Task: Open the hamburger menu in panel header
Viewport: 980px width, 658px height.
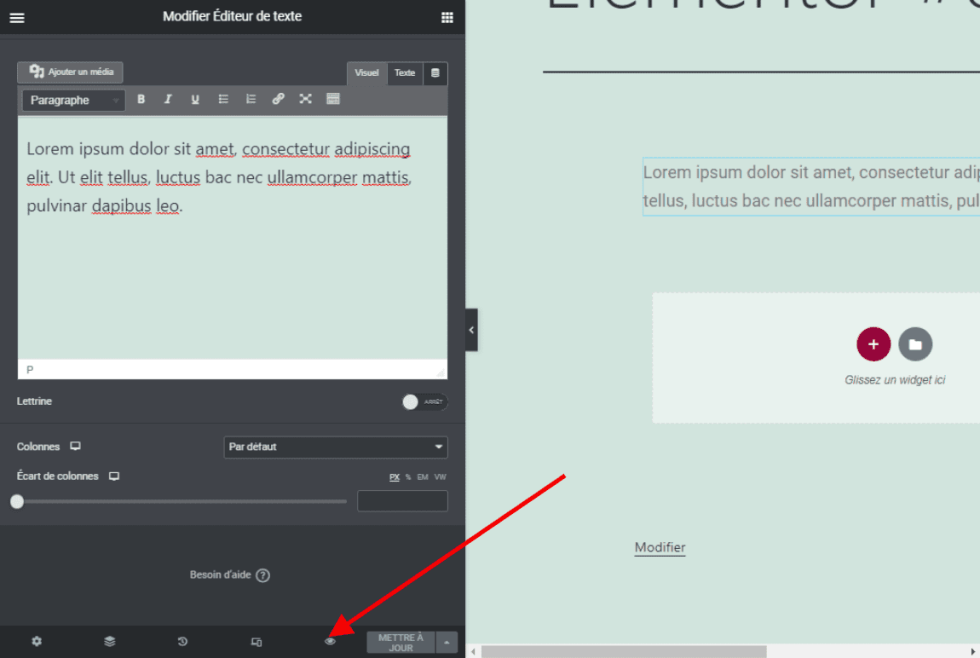Action: [17, 17]
